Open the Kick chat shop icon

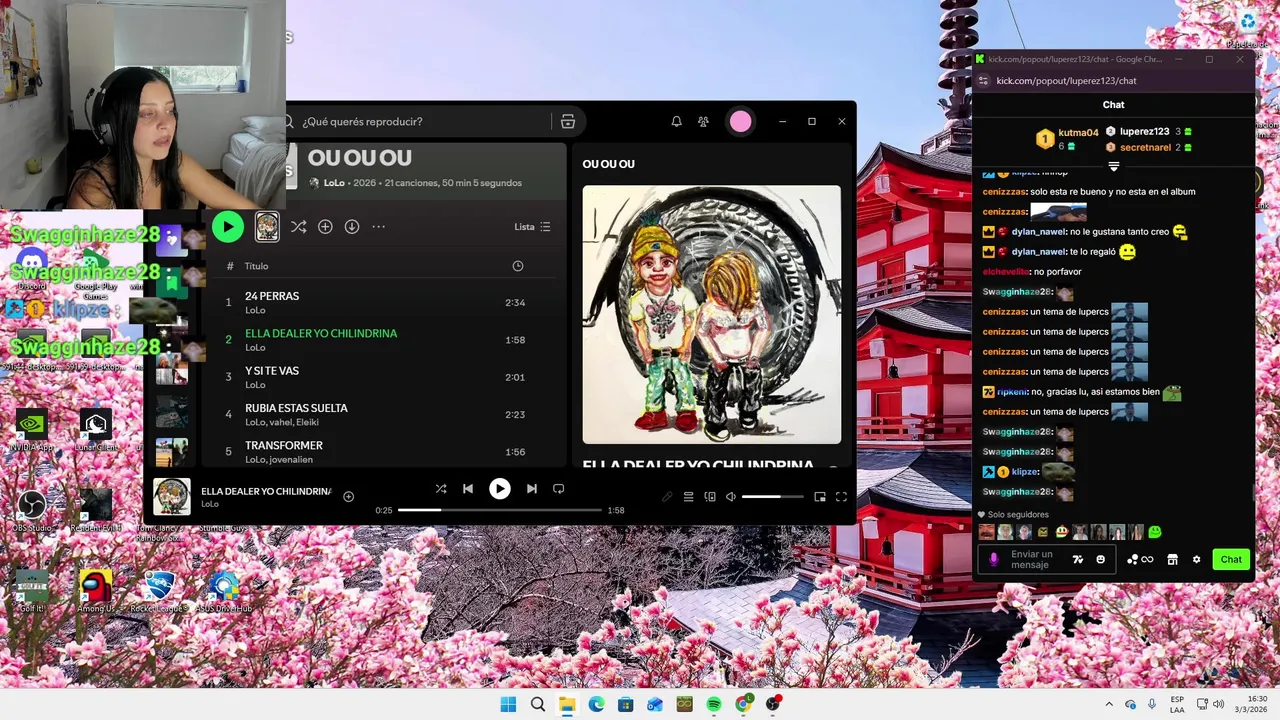(x=1173, y=560)
